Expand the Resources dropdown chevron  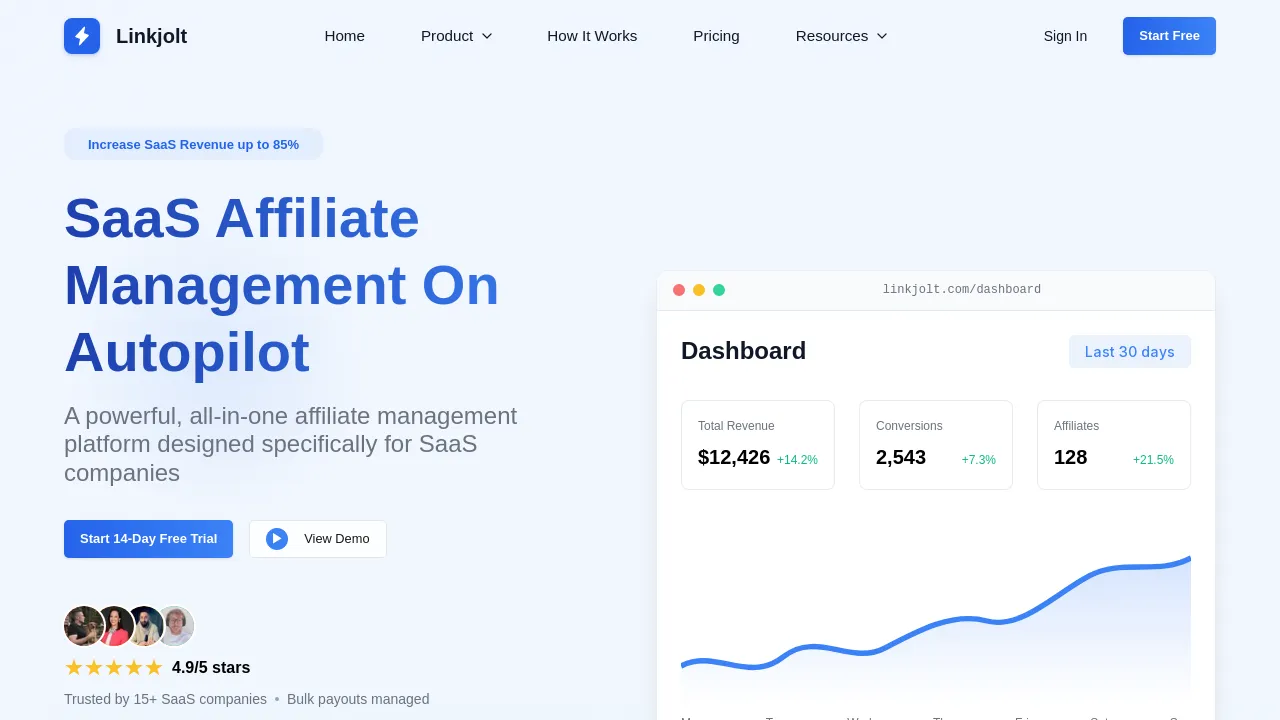coord(882,36)
